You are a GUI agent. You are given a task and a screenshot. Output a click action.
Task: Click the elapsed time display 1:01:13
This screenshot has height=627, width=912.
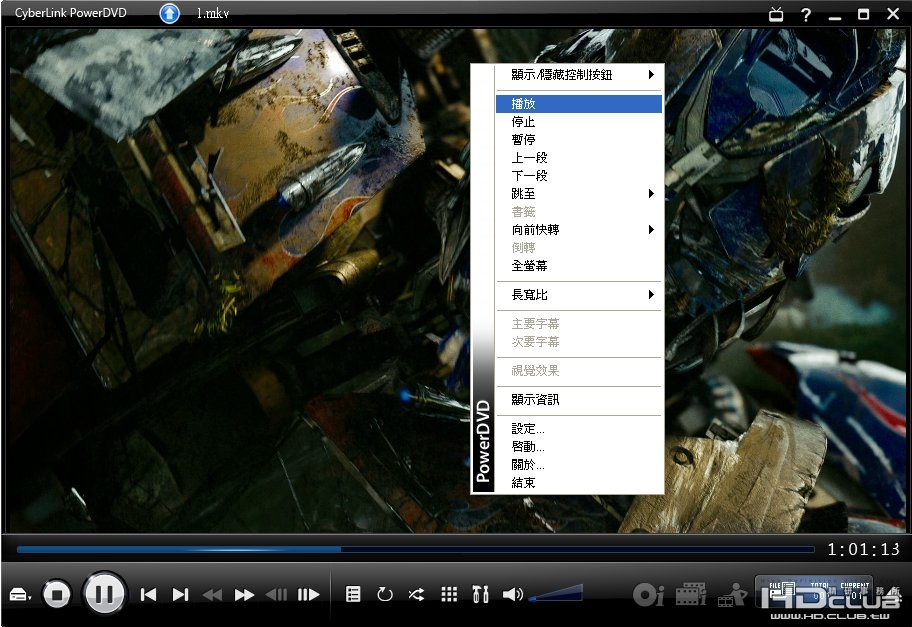[863, 549]
